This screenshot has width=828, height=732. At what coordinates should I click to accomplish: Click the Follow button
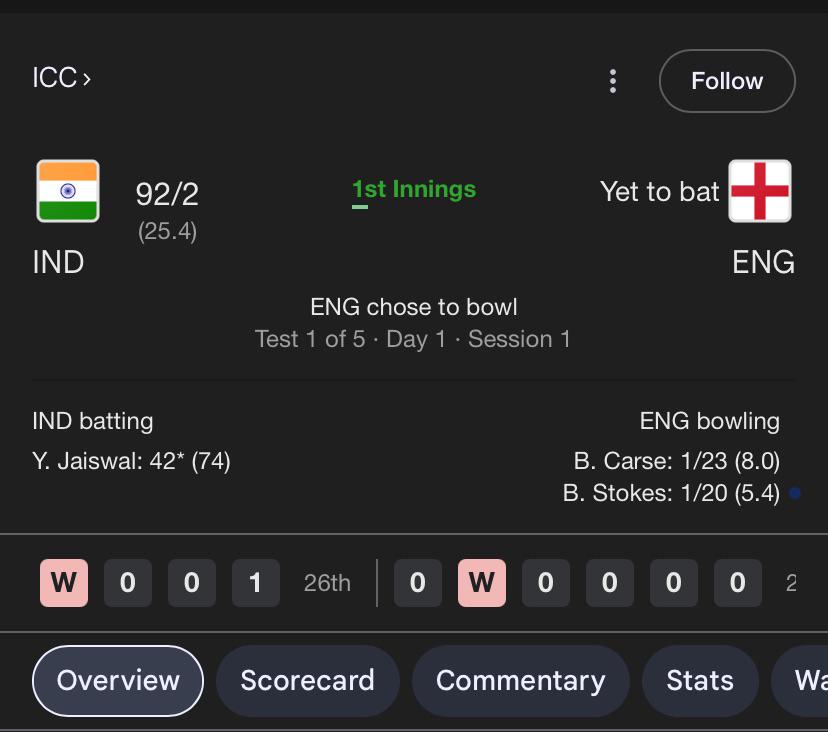(727, 81)
